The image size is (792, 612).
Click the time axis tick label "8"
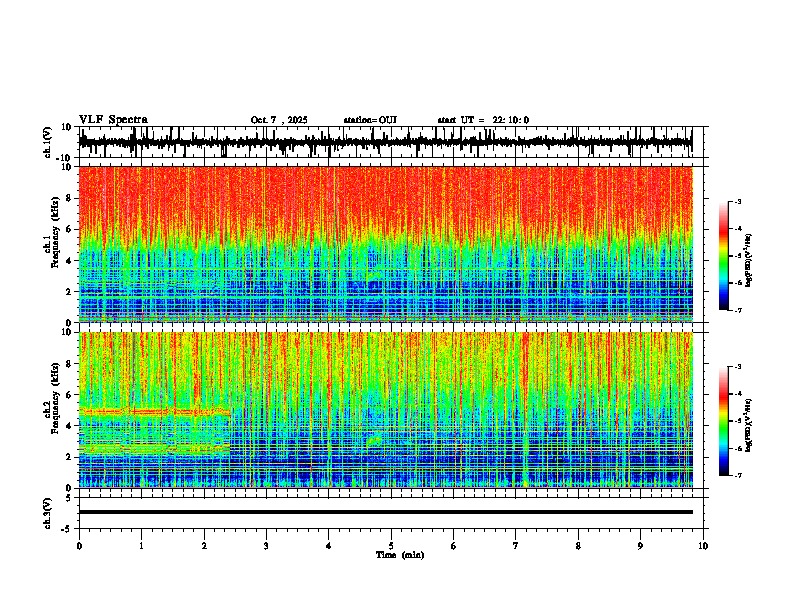coord(578,546)
